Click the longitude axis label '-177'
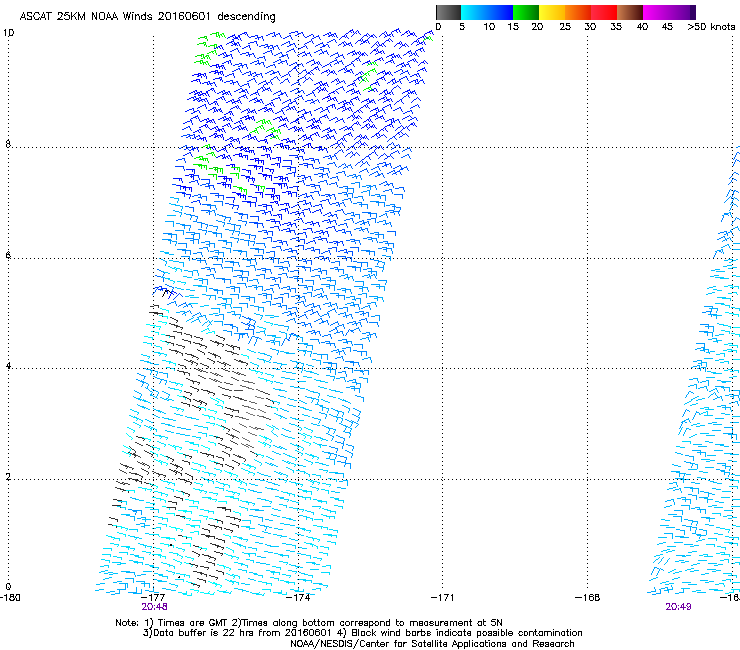Viewport: 740px width, 650px height. coord(153,598)
